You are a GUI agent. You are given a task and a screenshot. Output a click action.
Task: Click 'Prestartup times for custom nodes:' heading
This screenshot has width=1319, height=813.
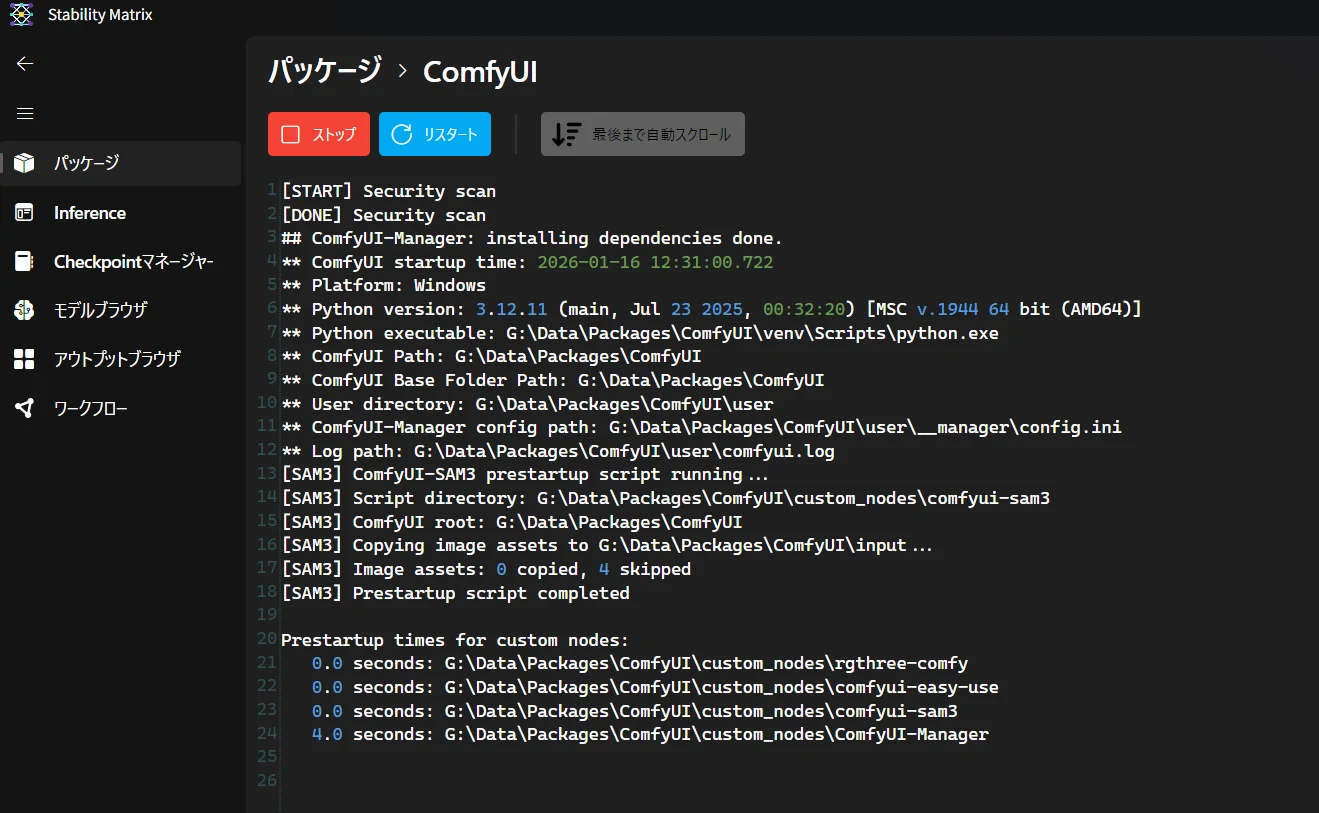456,640
